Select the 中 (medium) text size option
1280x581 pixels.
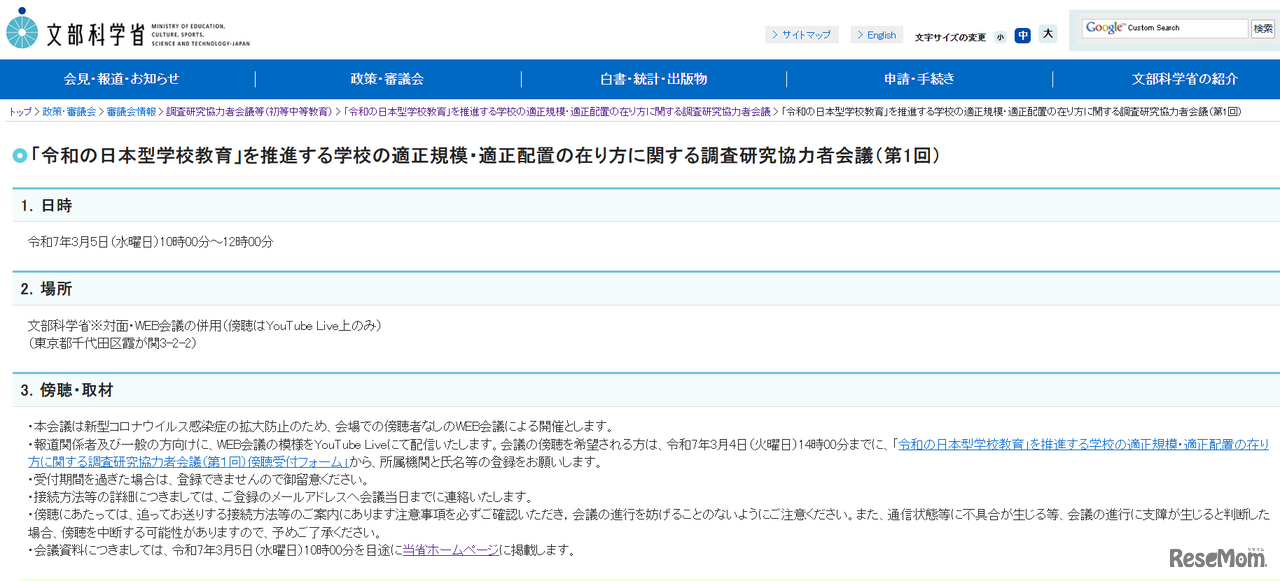pyautogui.click(x=1022, y=35)
